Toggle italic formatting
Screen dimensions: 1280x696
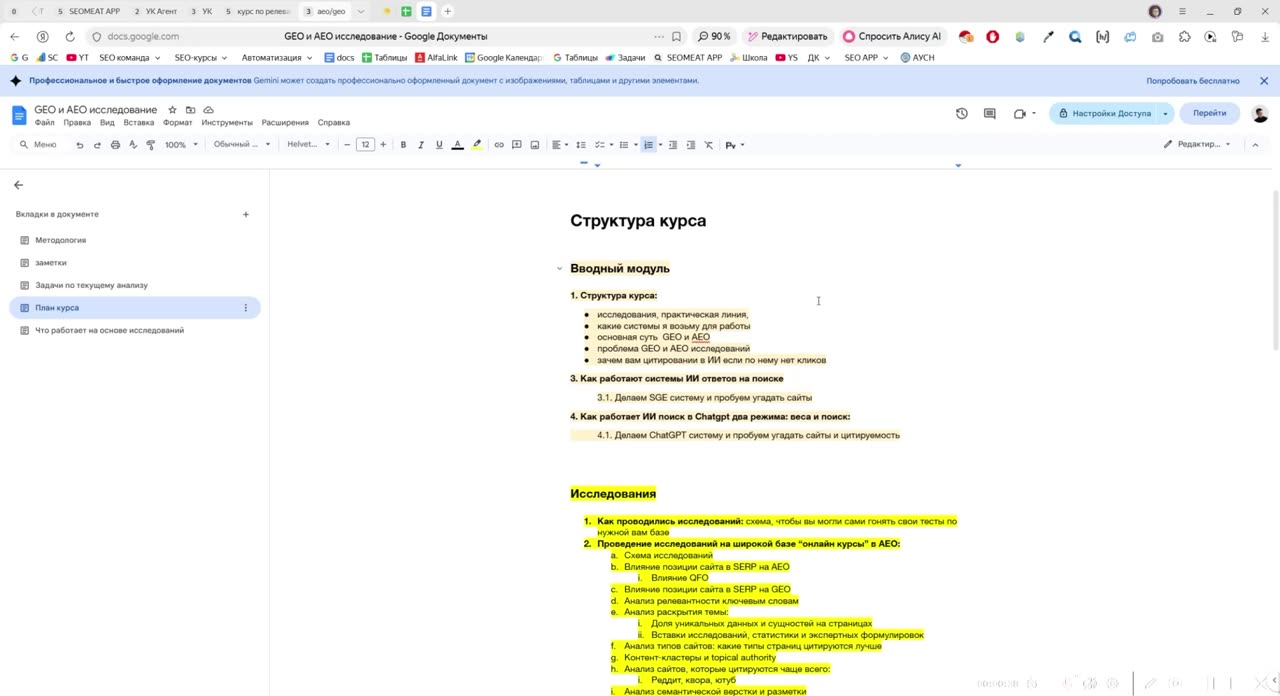click(x=421, y=145)
